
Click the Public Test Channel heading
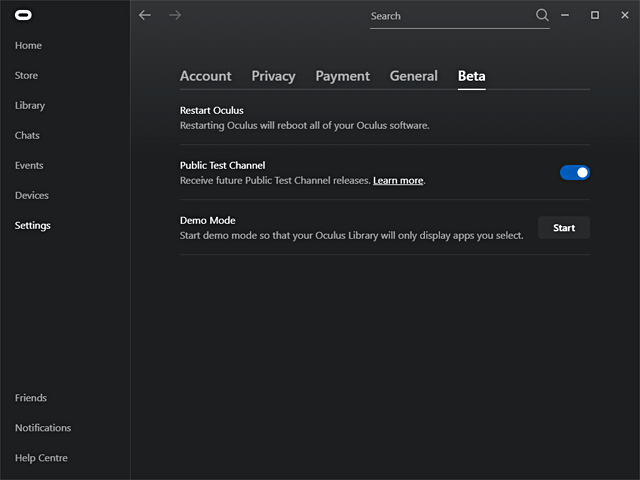tap(222, 165)
